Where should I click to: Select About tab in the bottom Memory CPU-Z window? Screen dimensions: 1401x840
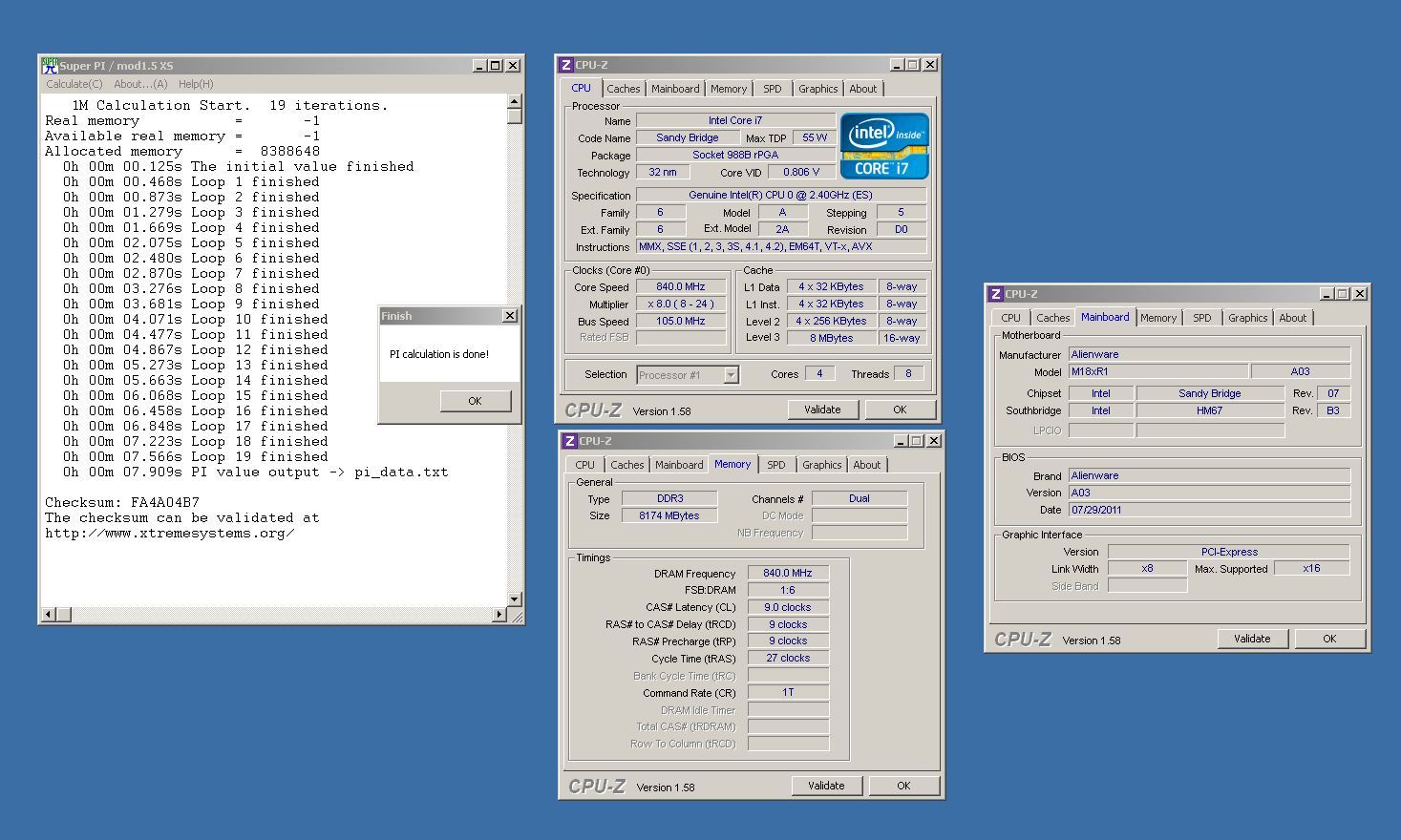(867, 465)
